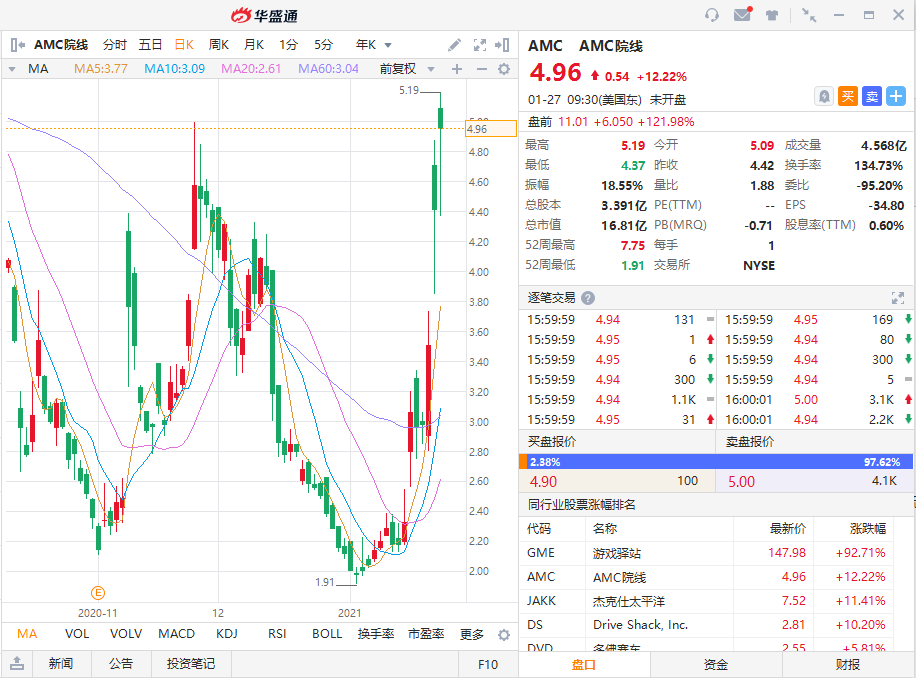Open the 新闻 news tab
The height and width of the screenshot is (678, 916).
(61, 664)
